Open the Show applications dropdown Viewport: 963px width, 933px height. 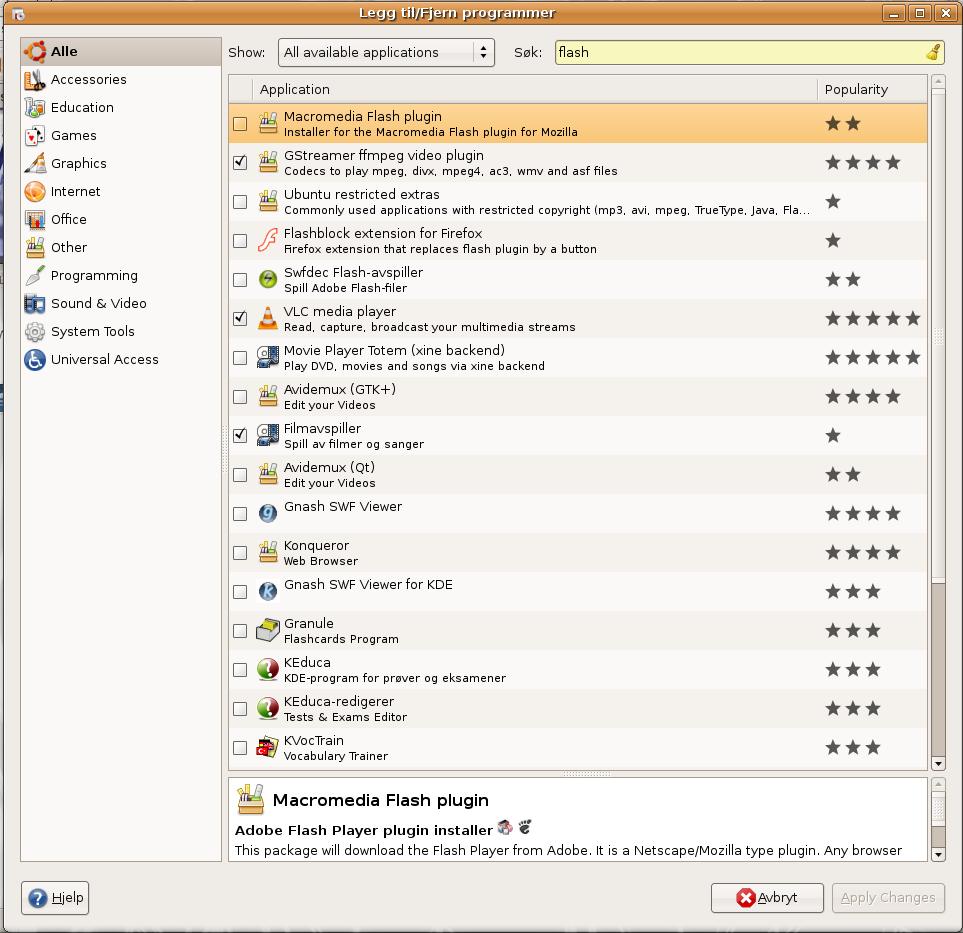(386, 52)
